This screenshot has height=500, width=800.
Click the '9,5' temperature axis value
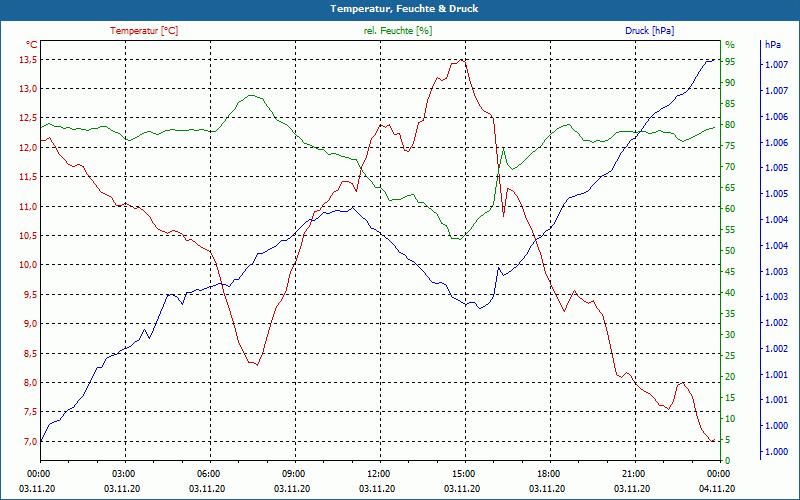30,294
